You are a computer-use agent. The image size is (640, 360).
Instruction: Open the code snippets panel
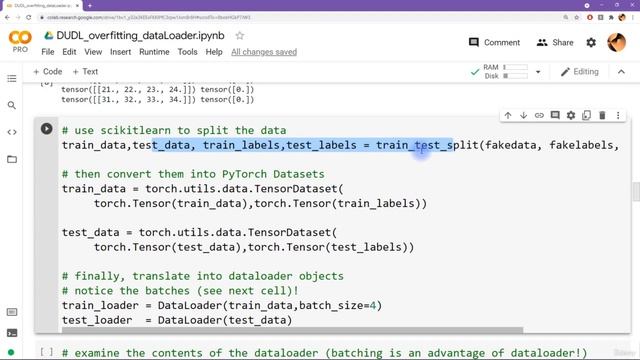pos(12,132)
